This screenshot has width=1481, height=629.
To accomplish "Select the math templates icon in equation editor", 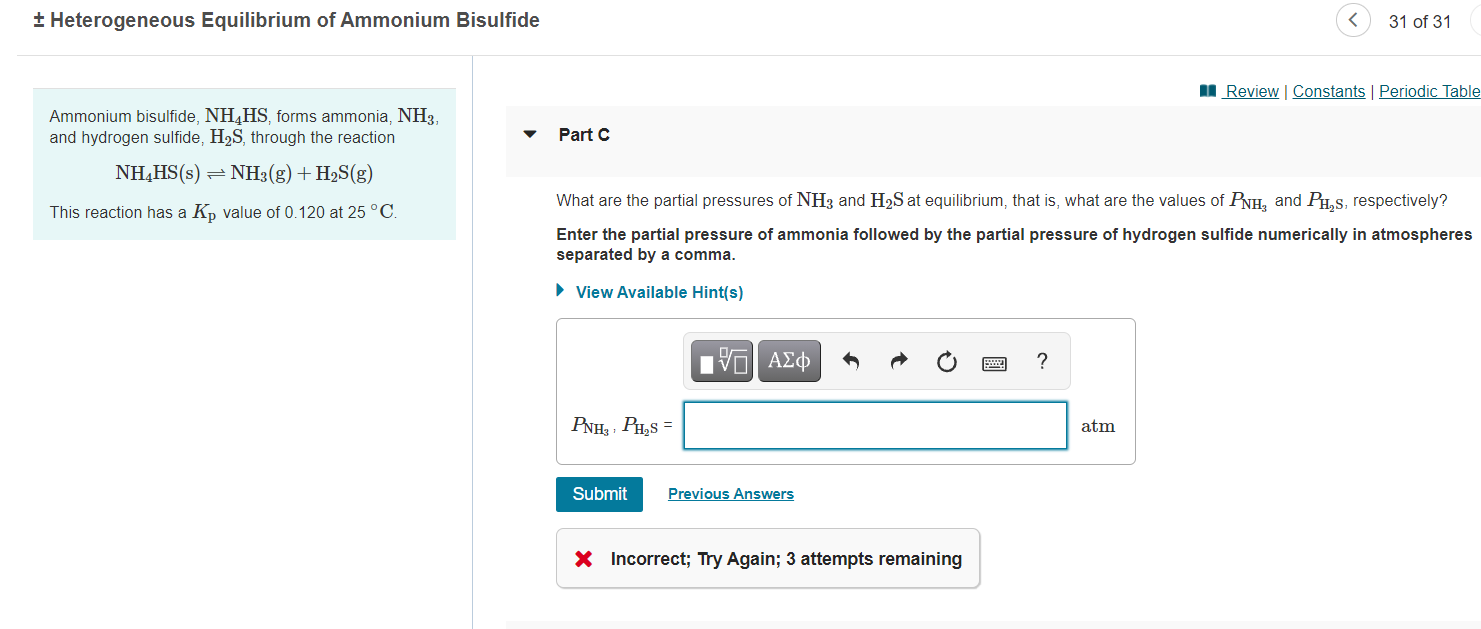I will point(719,361).
